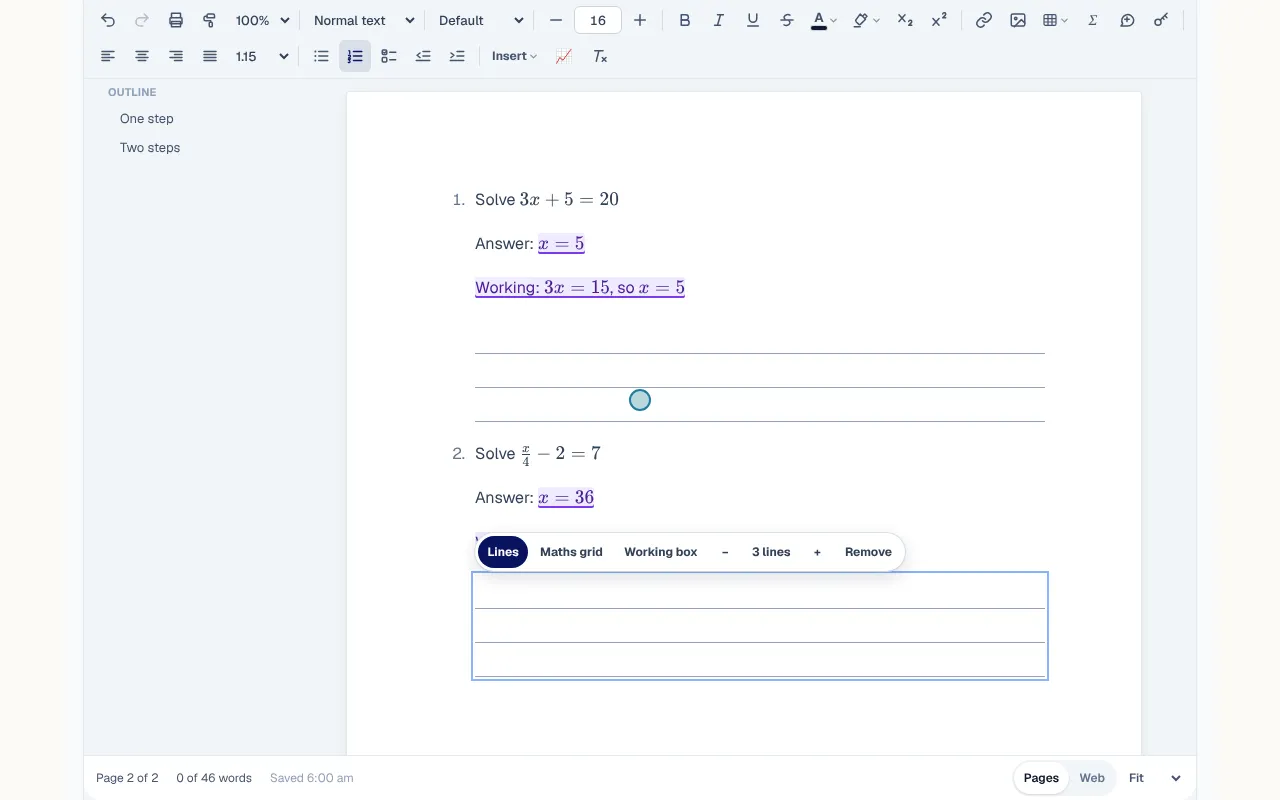1280x800 pixels.
Task: Toggle bold formatting
Action: click(x=685, y=20)
